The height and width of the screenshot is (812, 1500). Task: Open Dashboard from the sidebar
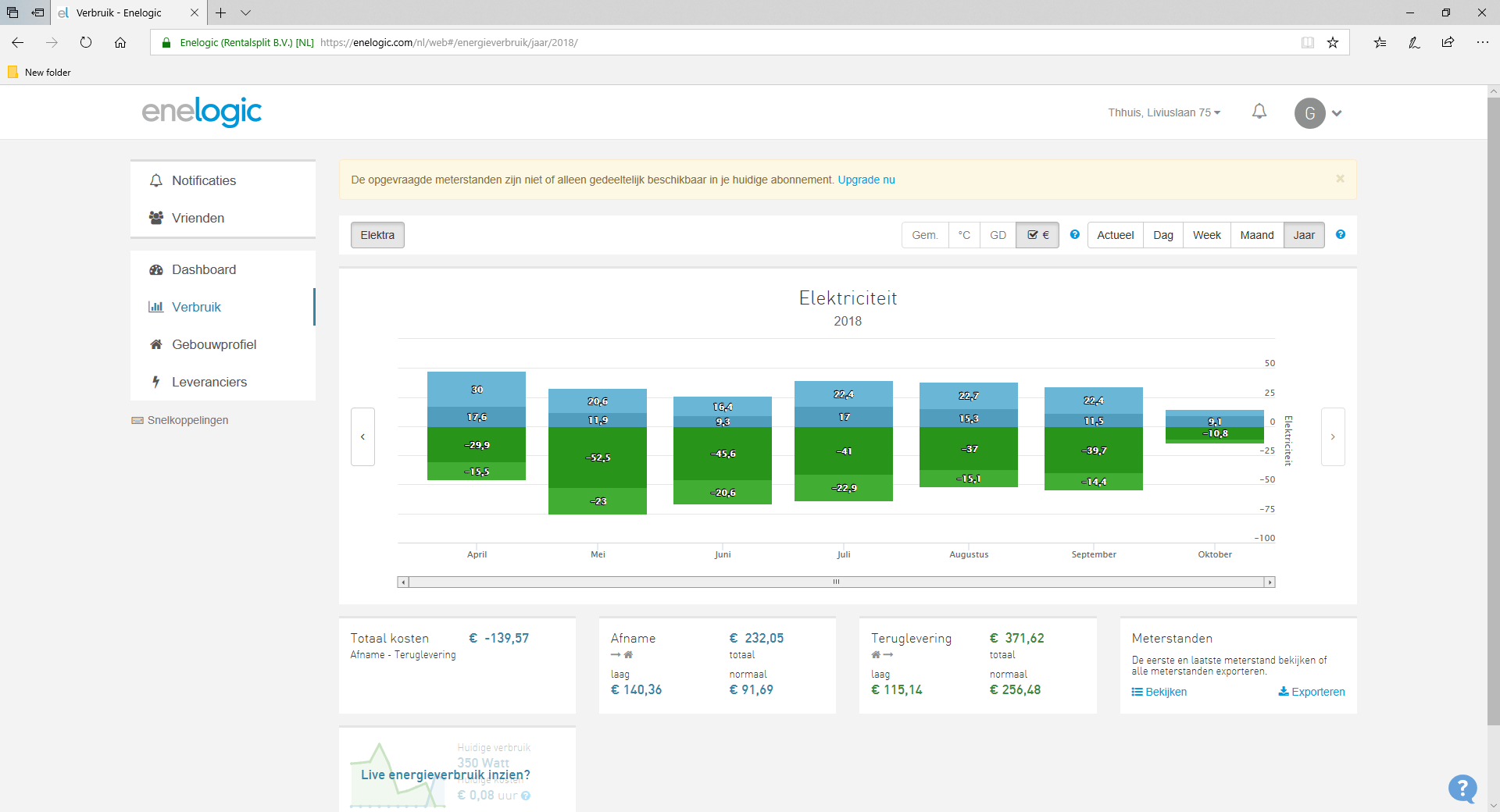click(x=223, y=269)
